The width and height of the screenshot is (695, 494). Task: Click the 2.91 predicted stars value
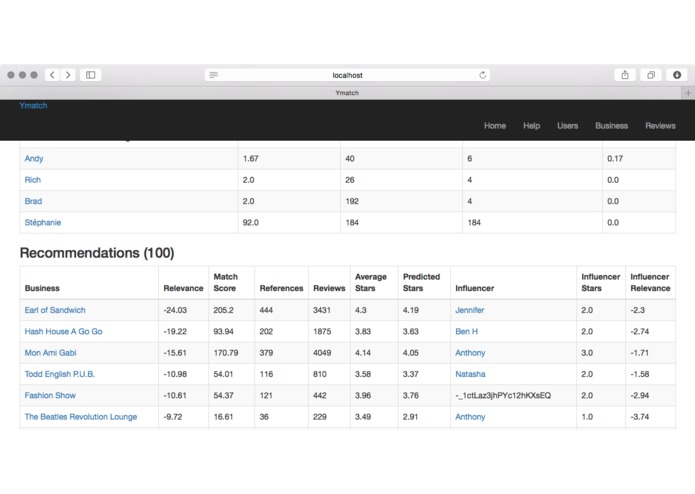410,416
